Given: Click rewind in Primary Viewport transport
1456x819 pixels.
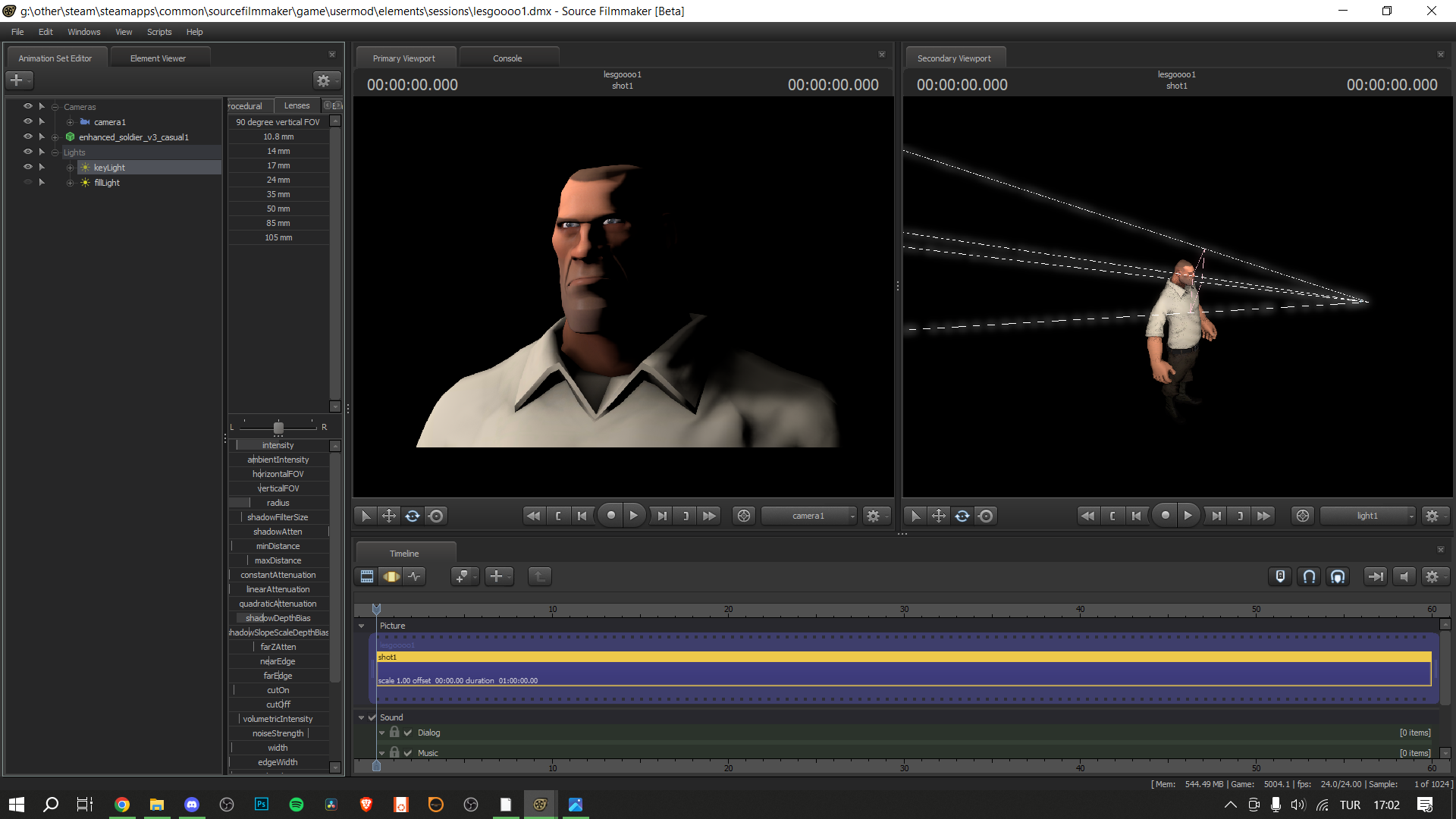Looking at the screenshot, I should [x=534, y=516].
